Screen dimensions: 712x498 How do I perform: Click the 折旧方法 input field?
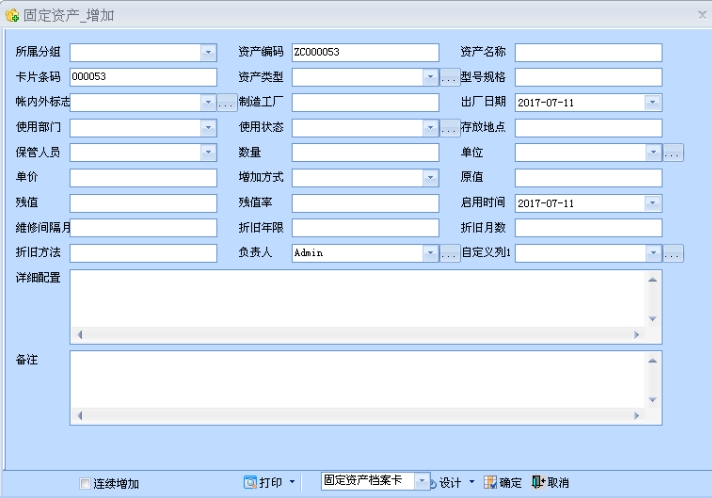[x=143, y=253]
